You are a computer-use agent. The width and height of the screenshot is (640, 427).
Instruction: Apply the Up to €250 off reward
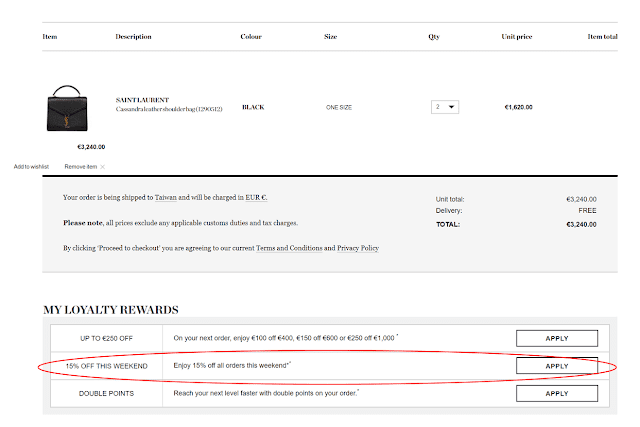(x=557, y=338)
